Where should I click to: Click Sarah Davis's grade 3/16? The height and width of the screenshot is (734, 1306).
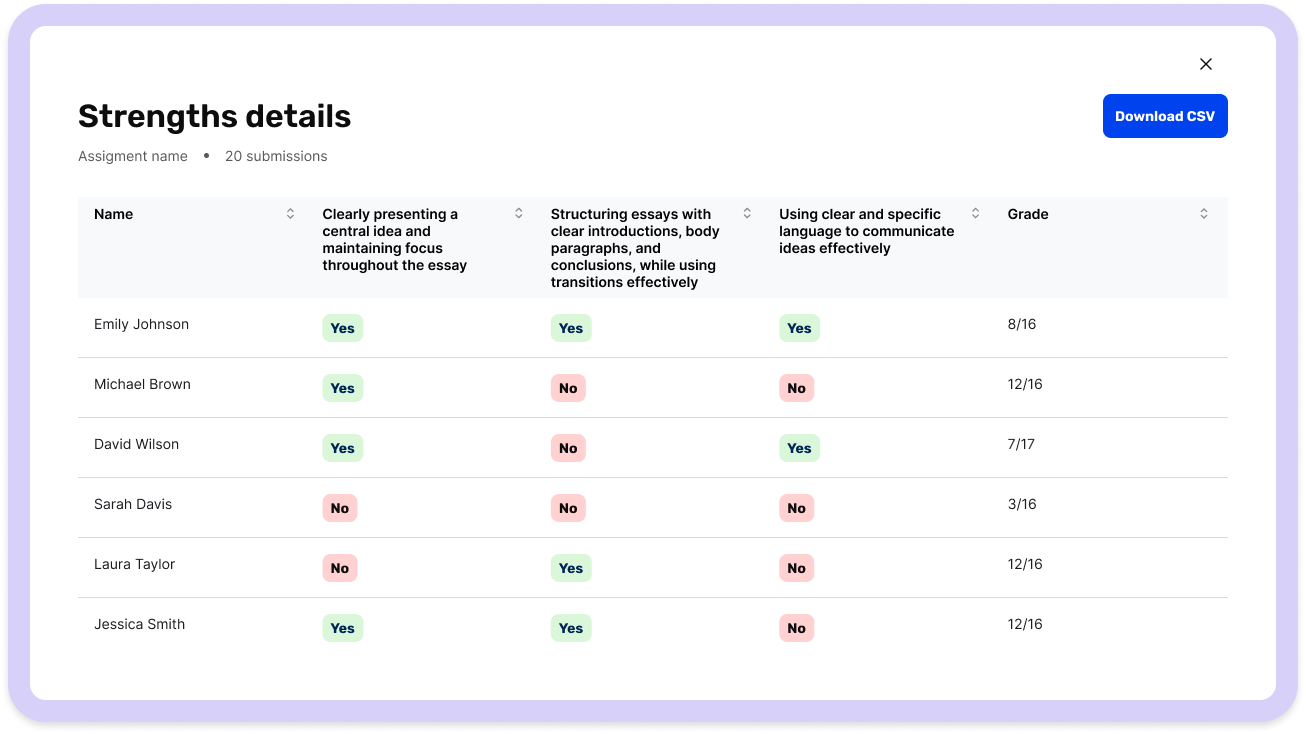[1021, 504]
